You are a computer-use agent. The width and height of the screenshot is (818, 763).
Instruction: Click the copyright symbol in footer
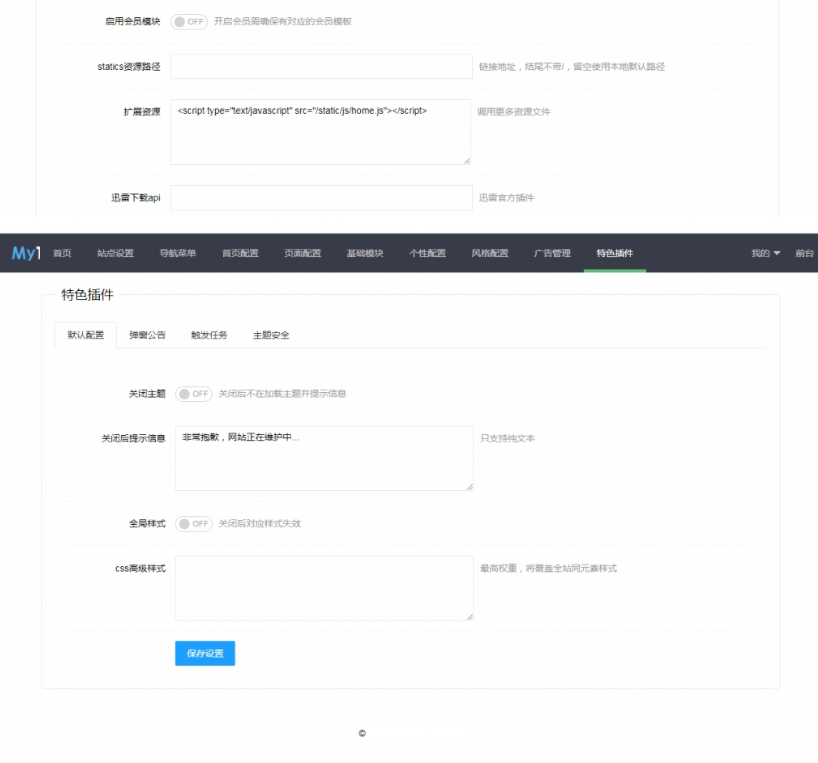coord(362,733)
